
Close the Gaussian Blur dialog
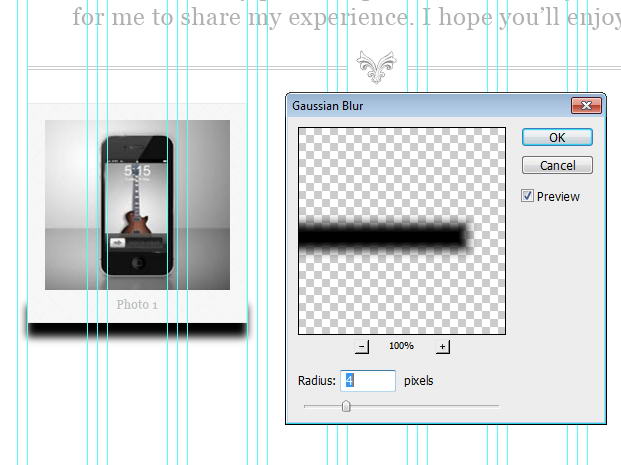click(586, 105)
